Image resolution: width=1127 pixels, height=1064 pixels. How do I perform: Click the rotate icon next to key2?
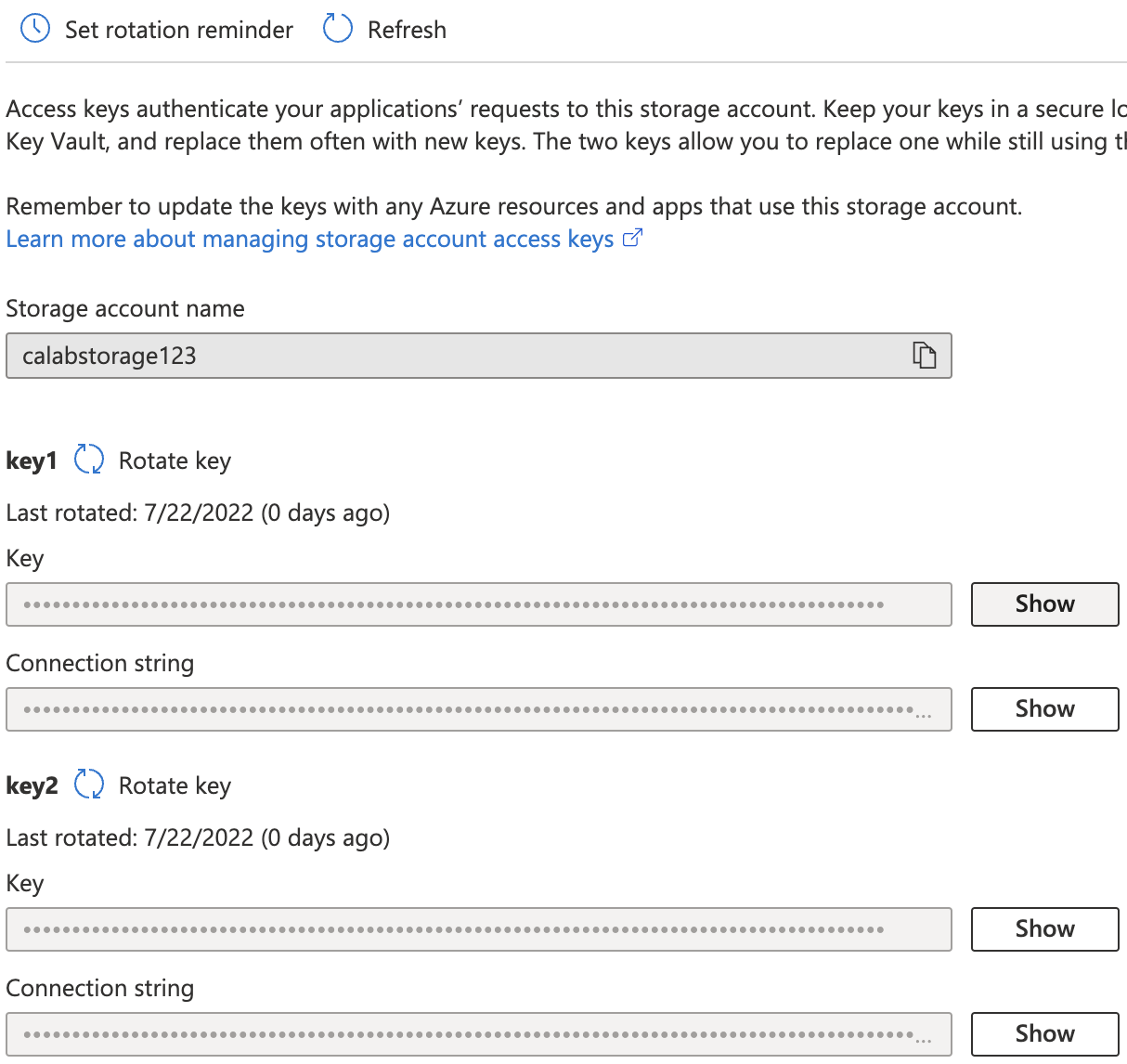(89, 785)
